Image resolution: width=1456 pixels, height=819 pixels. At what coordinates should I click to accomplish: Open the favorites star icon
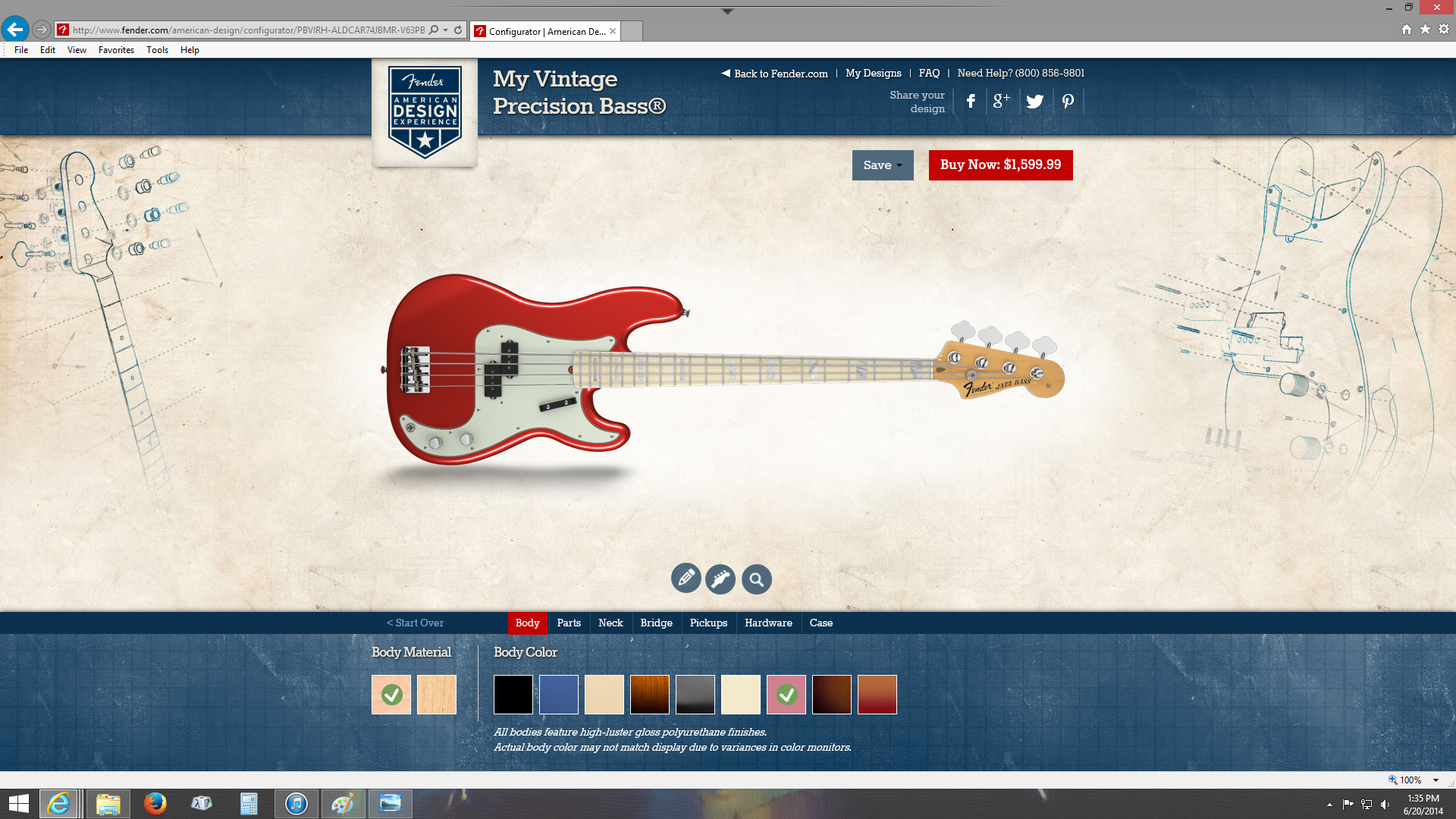click(x=1426, y=30)
